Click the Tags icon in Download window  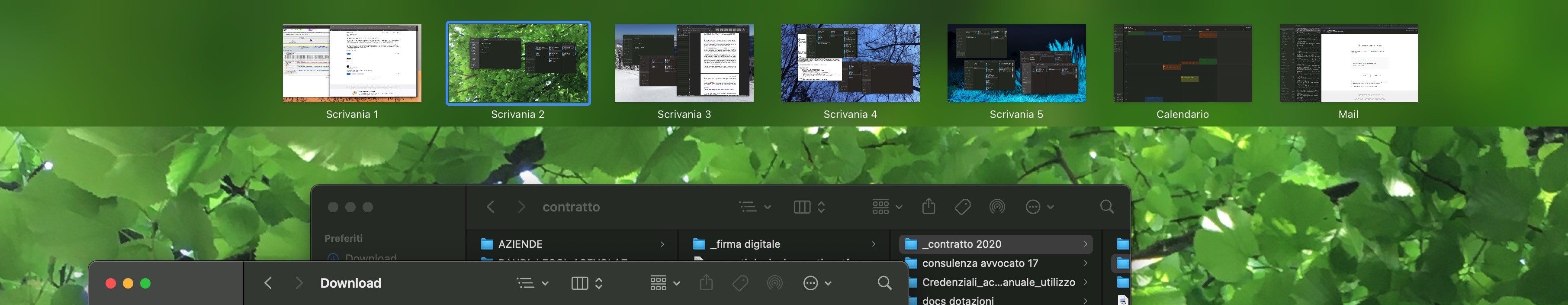click(x=740, y=283)
